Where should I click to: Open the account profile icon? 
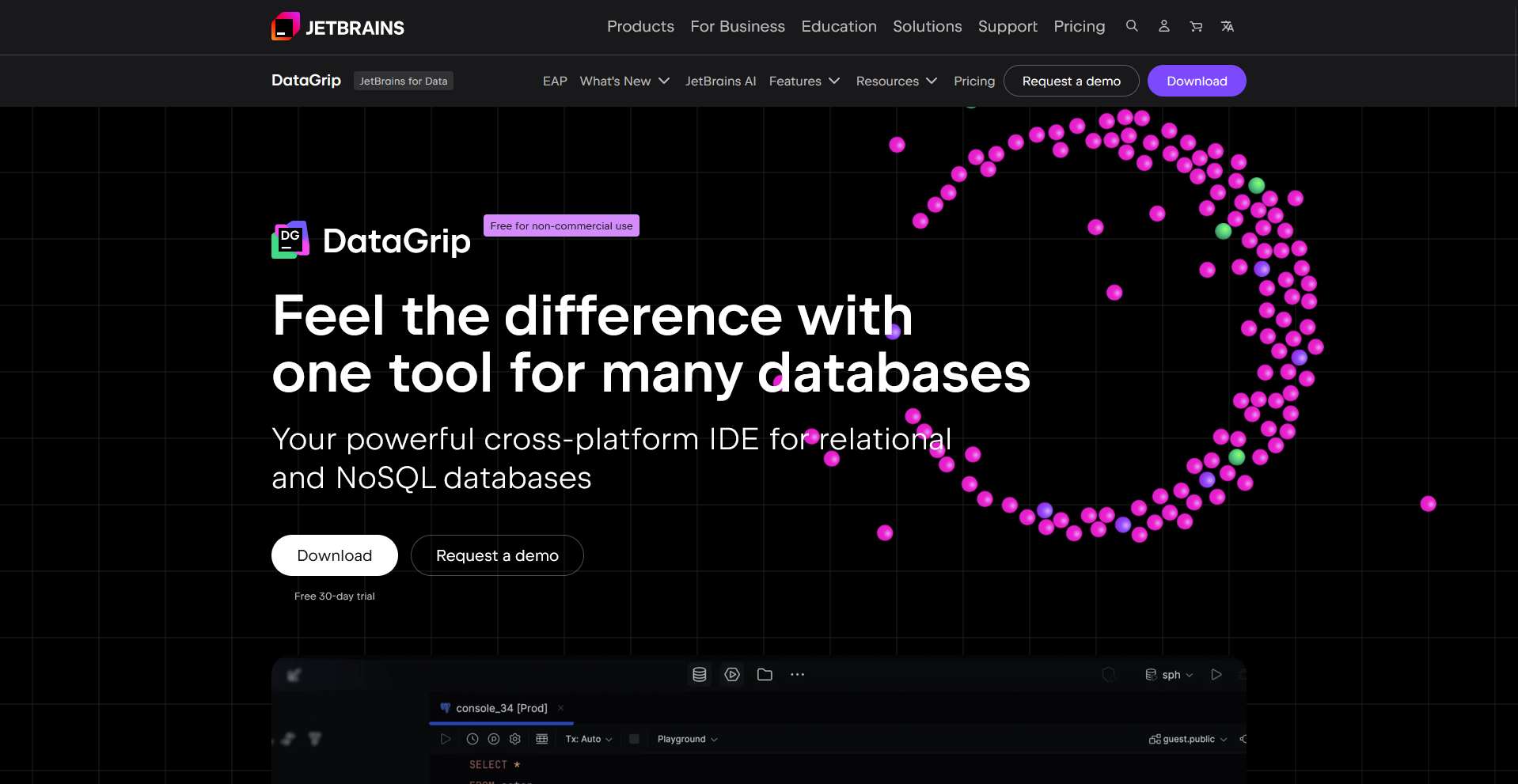click(x=1164, y=26)
